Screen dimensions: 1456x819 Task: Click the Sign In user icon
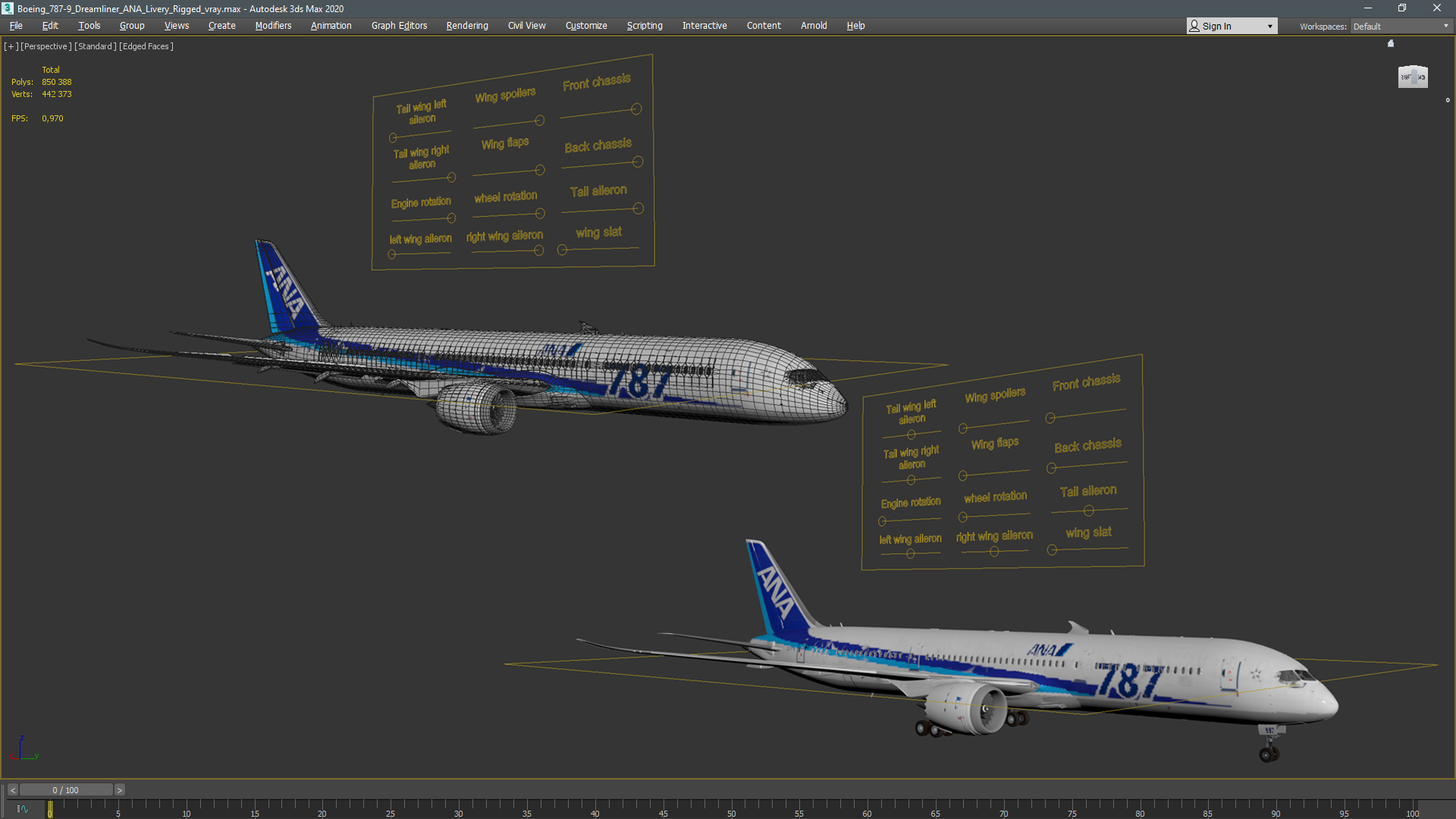[1194, 26]
